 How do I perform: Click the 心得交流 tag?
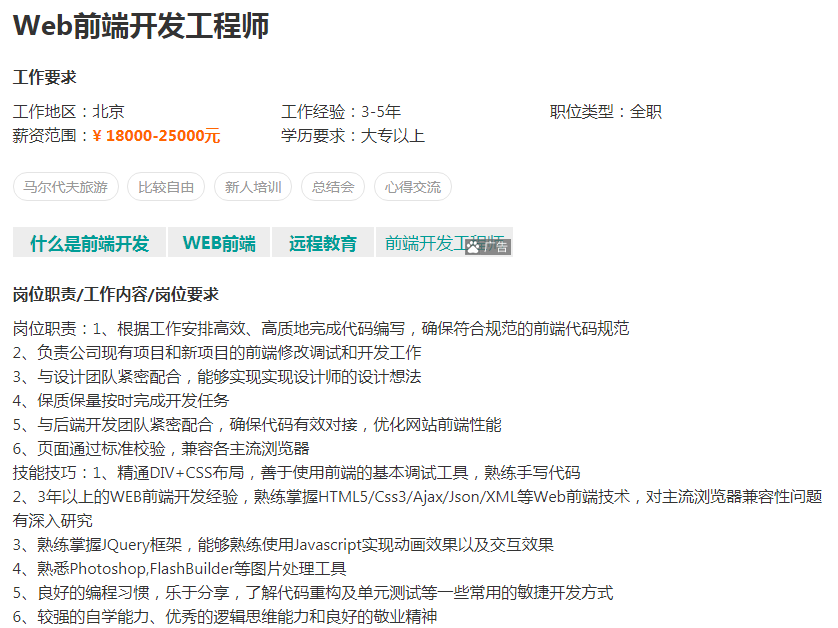(x=413, y=187)
